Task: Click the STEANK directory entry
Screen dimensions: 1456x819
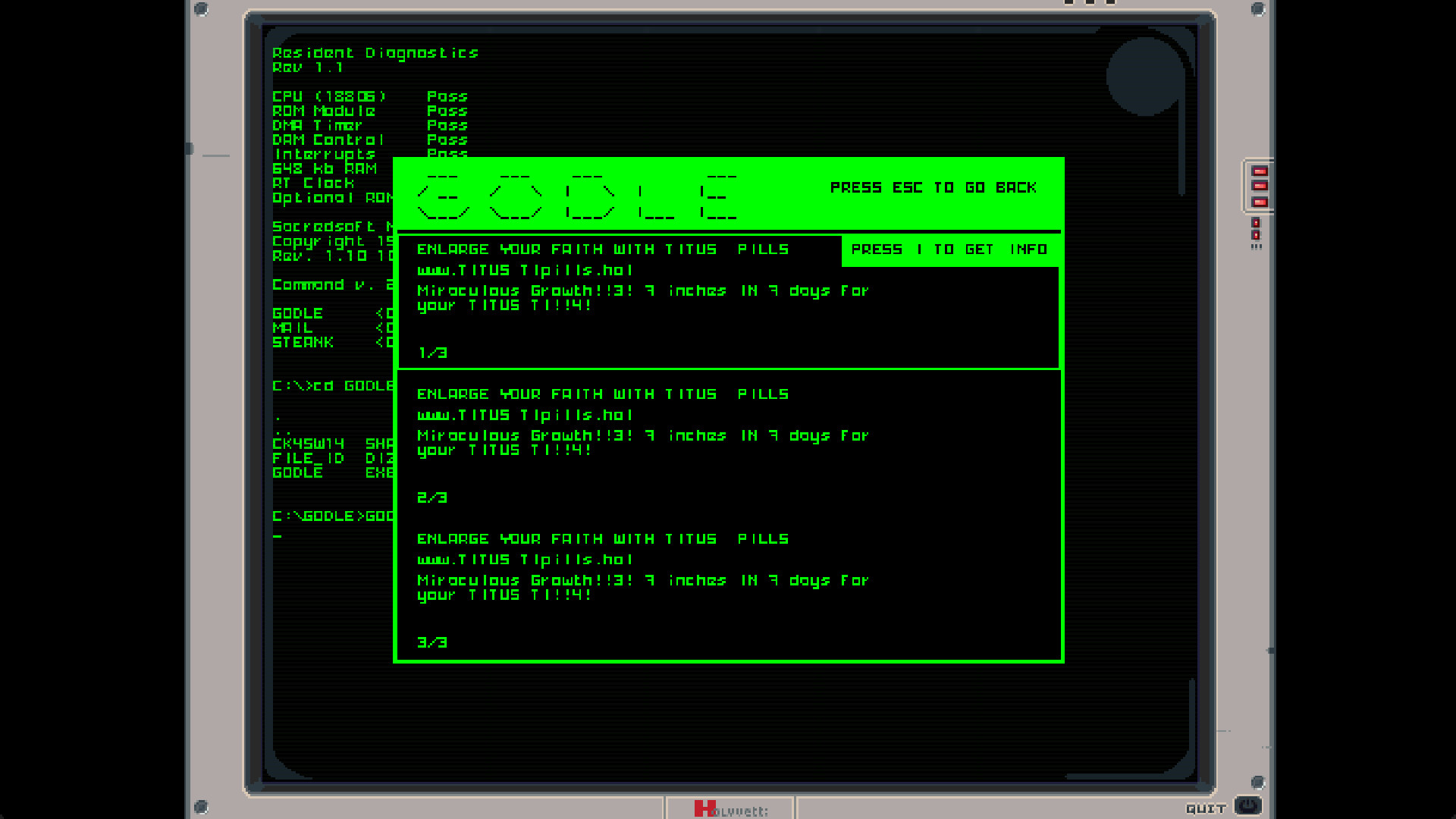Action: (x=303, y=342)
